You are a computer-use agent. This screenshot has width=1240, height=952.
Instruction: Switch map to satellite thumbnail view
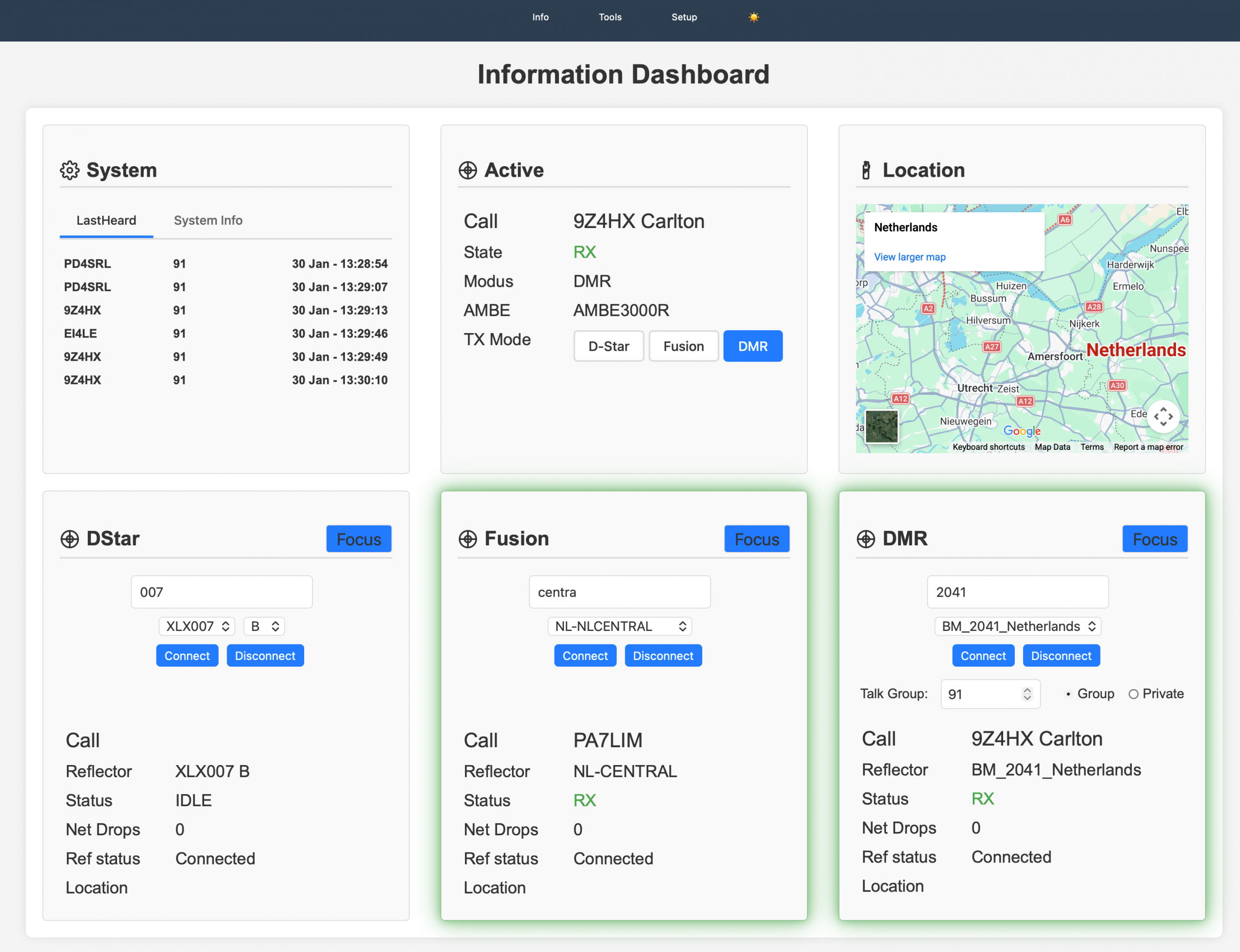coord(881,426)
